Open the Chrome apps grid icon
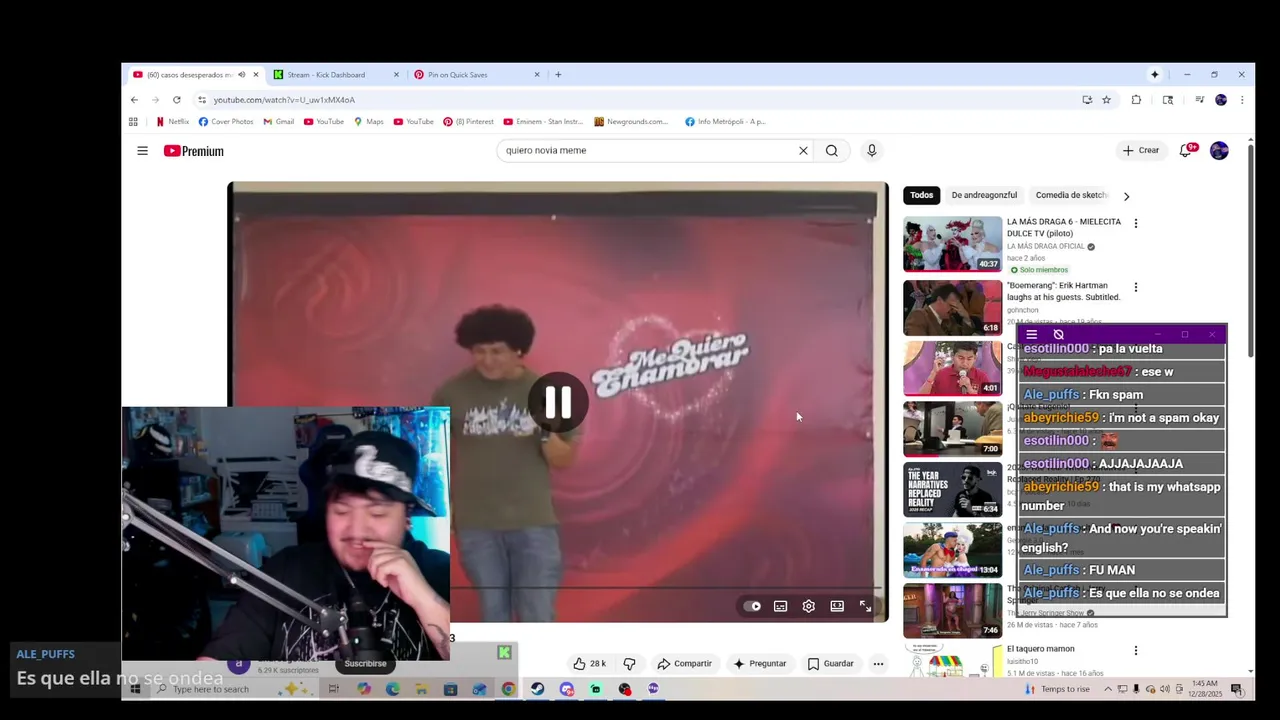The image size is (1280, 720). tap(133, 122)
